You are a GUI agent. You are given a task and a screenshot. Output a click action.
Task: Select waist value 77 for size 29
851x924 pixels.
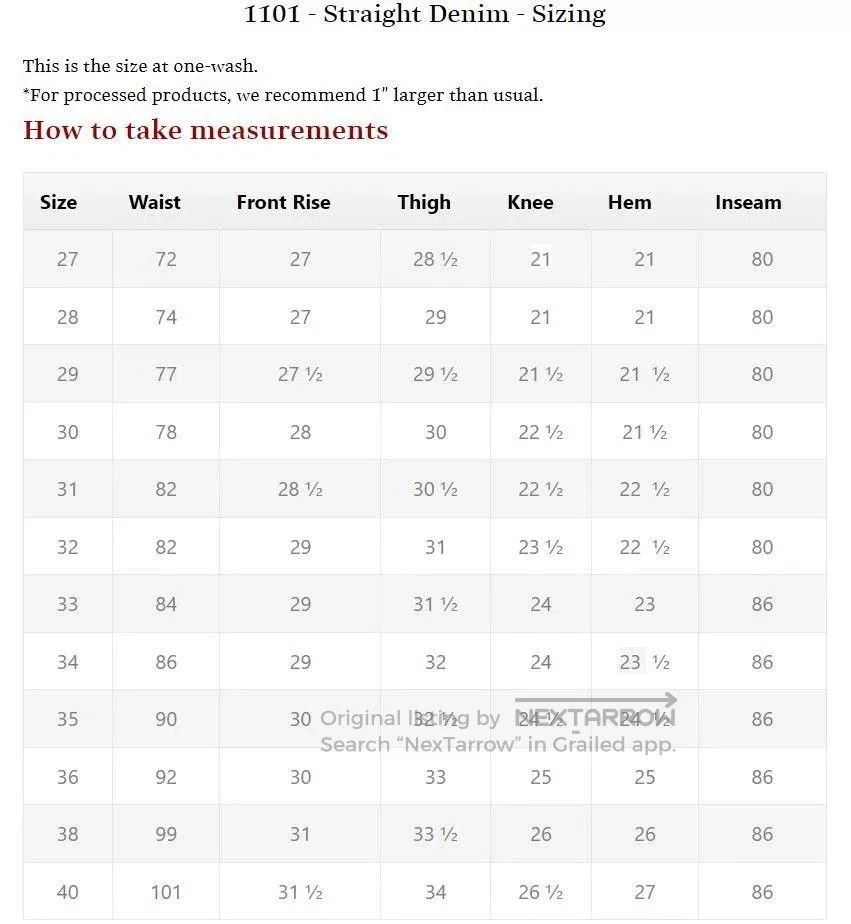click(166, 374)
